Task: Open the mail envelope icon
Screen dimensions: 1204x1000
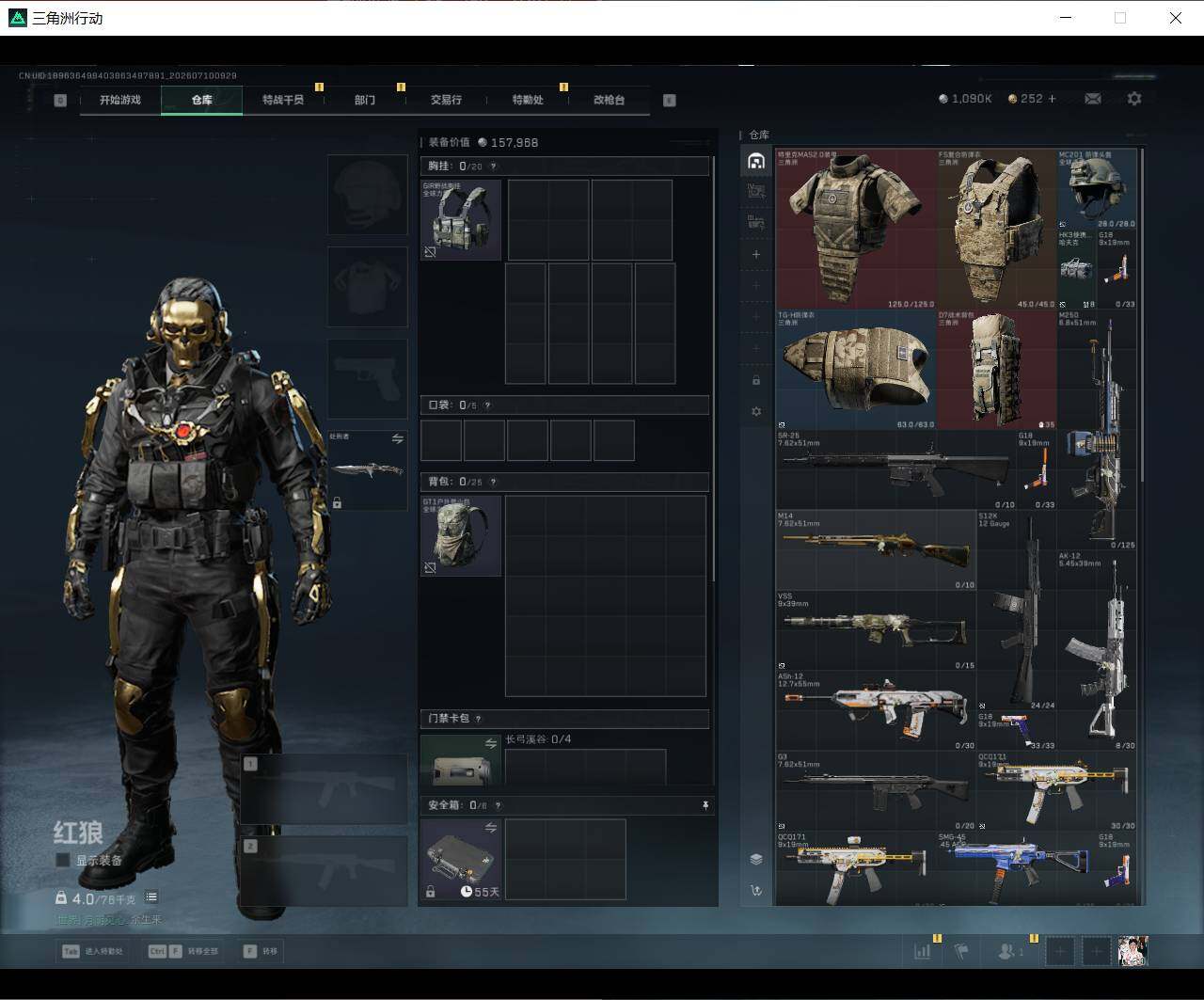Action: point(1093,99)
